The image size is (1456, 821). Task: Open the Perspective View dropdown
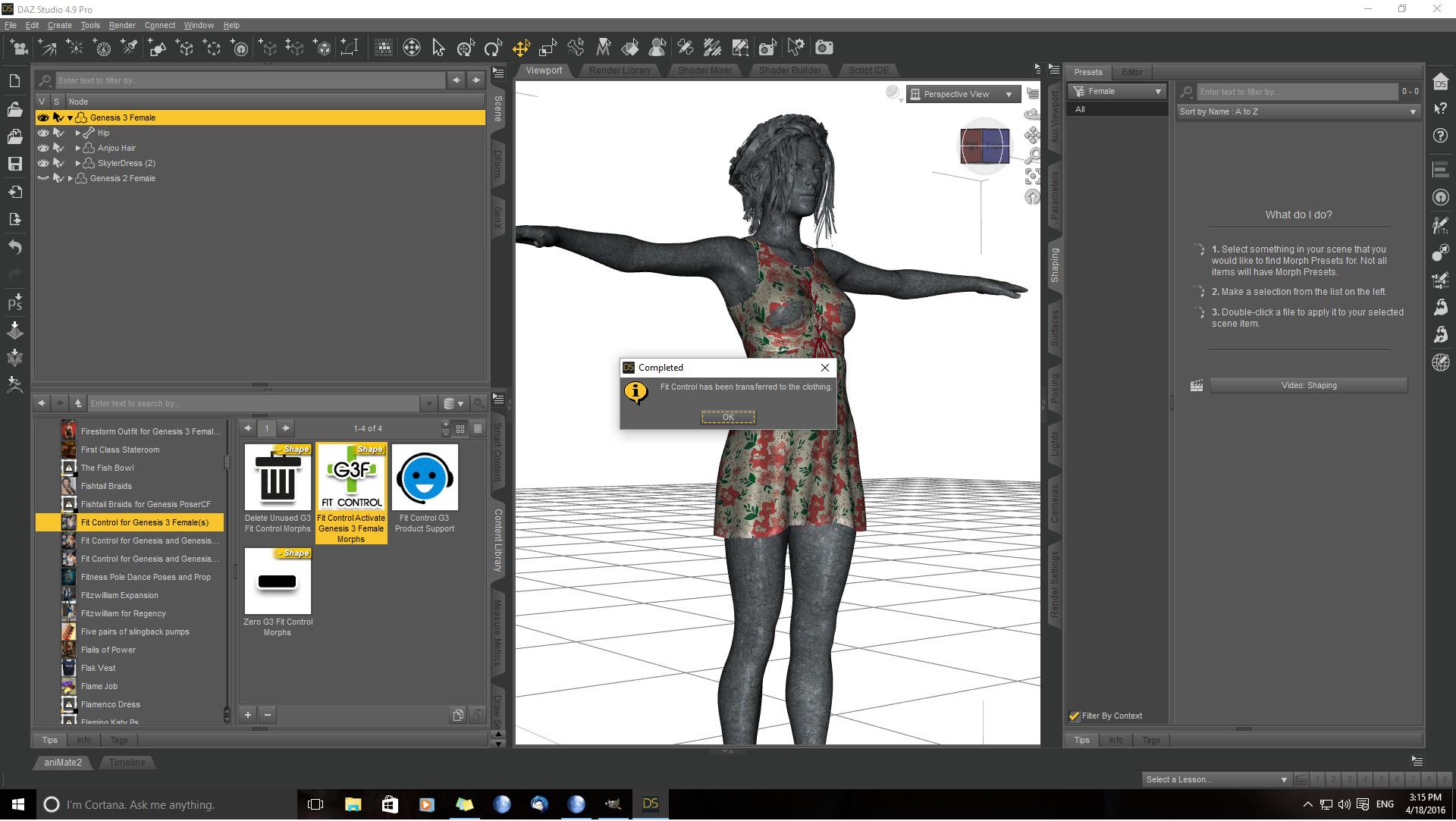point(962,94)
